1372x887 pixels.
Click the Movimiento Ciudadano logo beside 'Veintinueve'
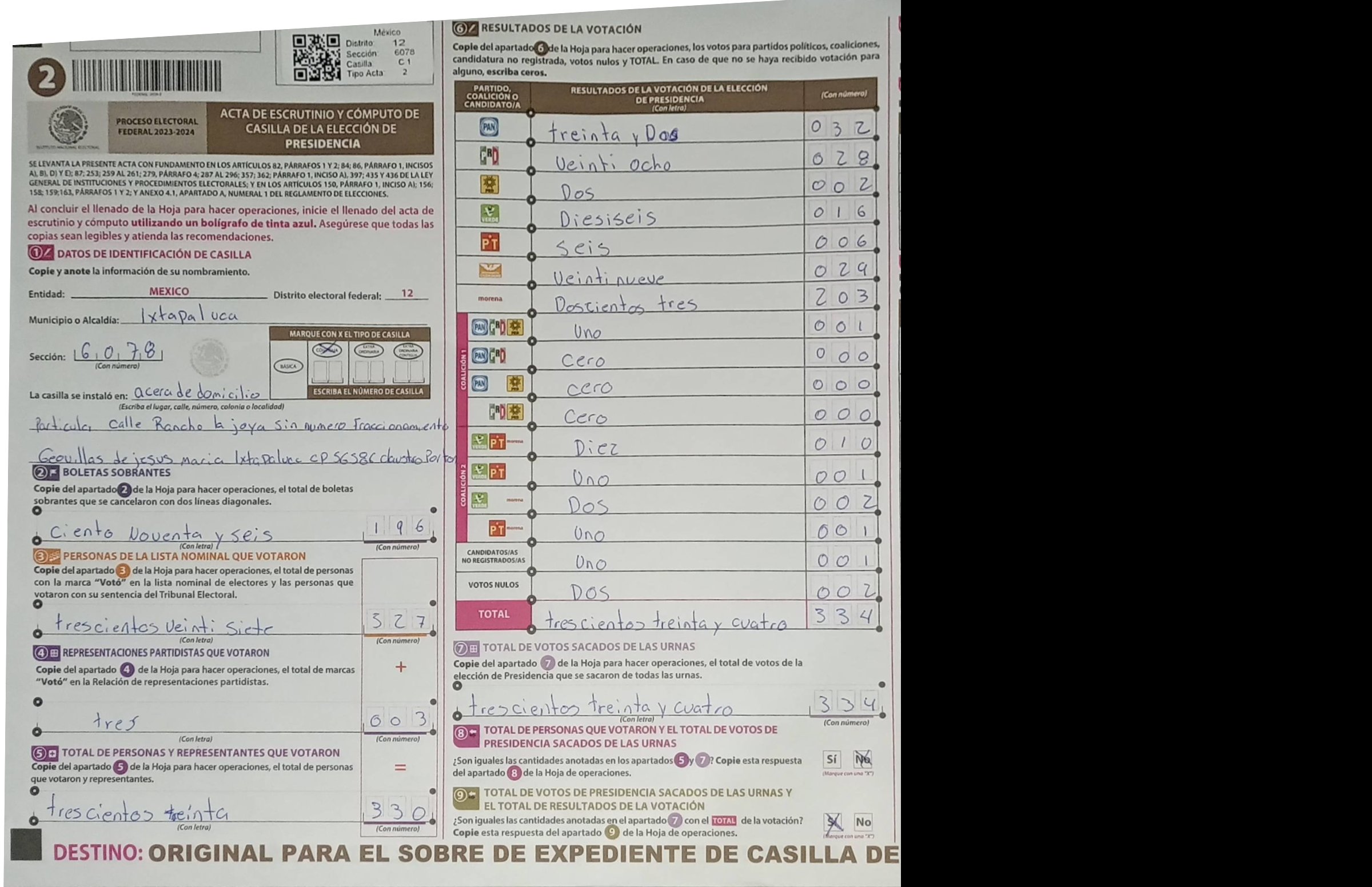490,271
